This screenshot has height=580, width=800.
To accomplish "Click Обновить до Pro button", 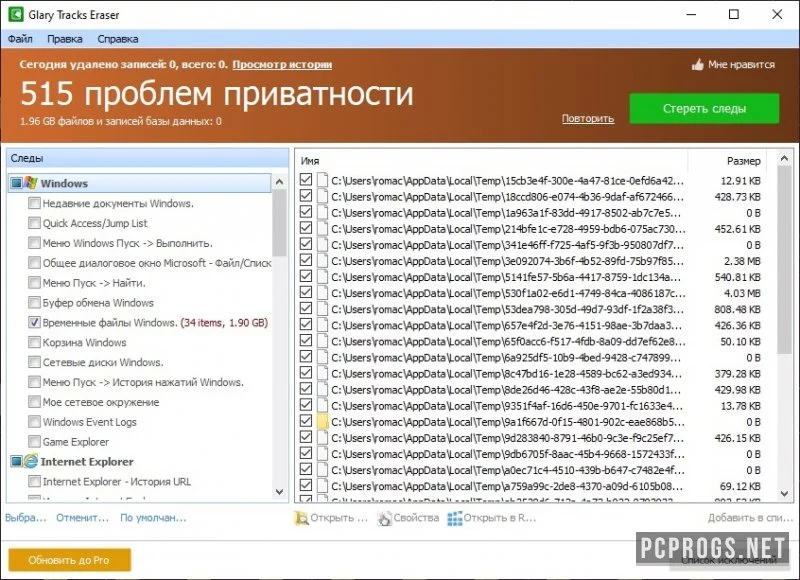I will 69,560.
